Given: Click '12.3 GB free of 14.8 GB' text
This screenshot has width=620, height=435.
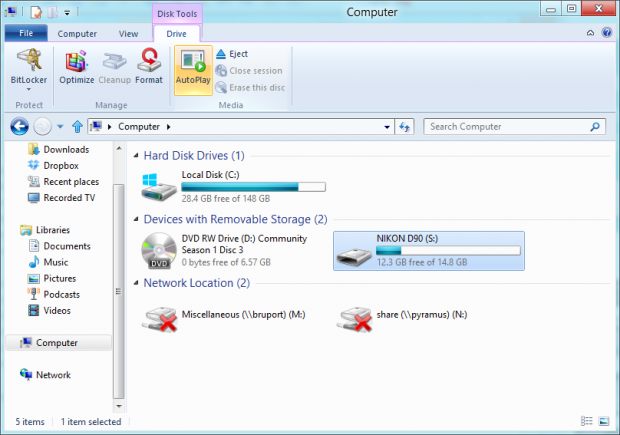Looking at the screenshot, I should 422,263.
